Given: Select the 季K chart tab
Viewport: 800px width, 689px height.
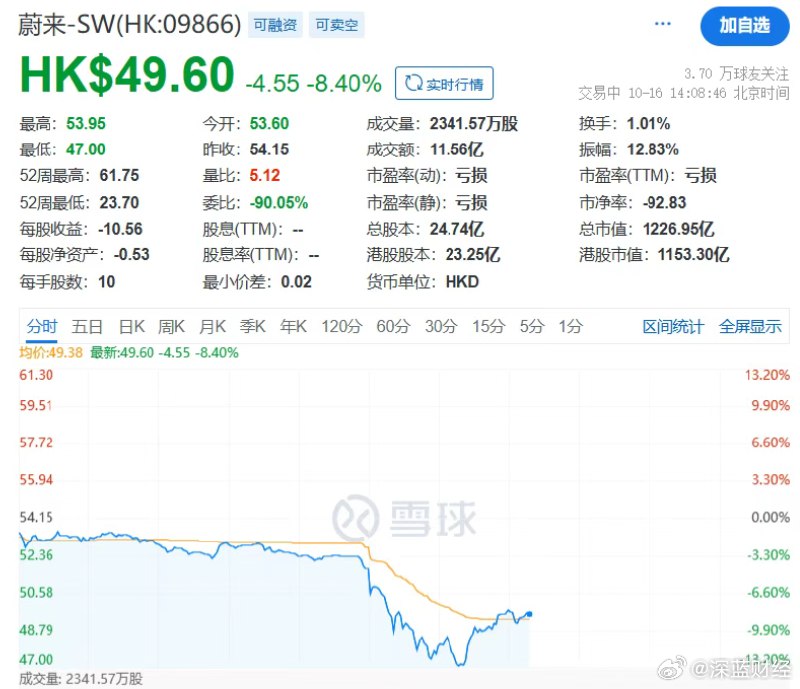Looking at the screenshot, I should [x=253, y=326].
